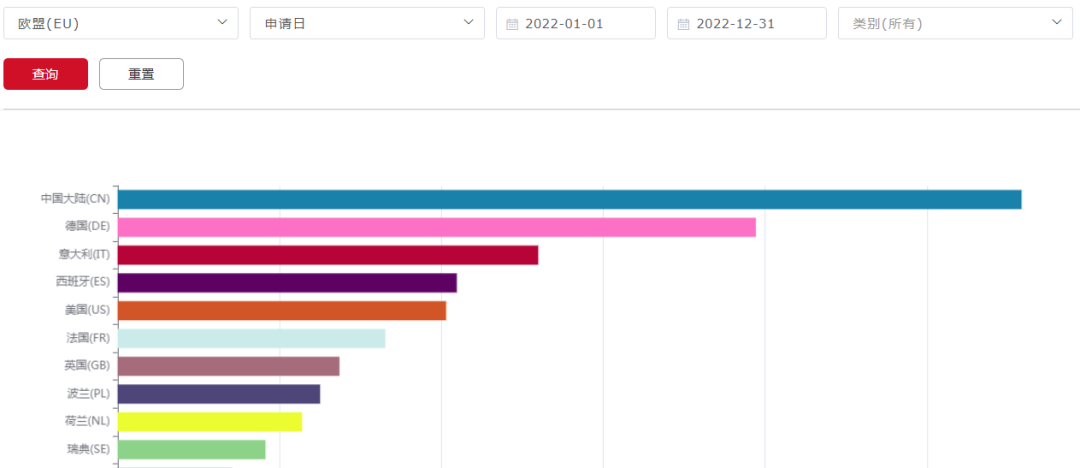The width and height of the screenshot is (1080, 468).
Task: Click the green 瑞典(SE) bar
Action: tap(192, 450)
